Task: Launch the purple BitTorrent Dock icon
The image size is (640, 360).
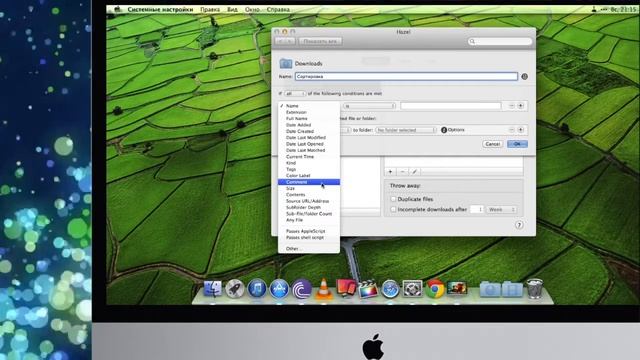Action: coord(301,289)
